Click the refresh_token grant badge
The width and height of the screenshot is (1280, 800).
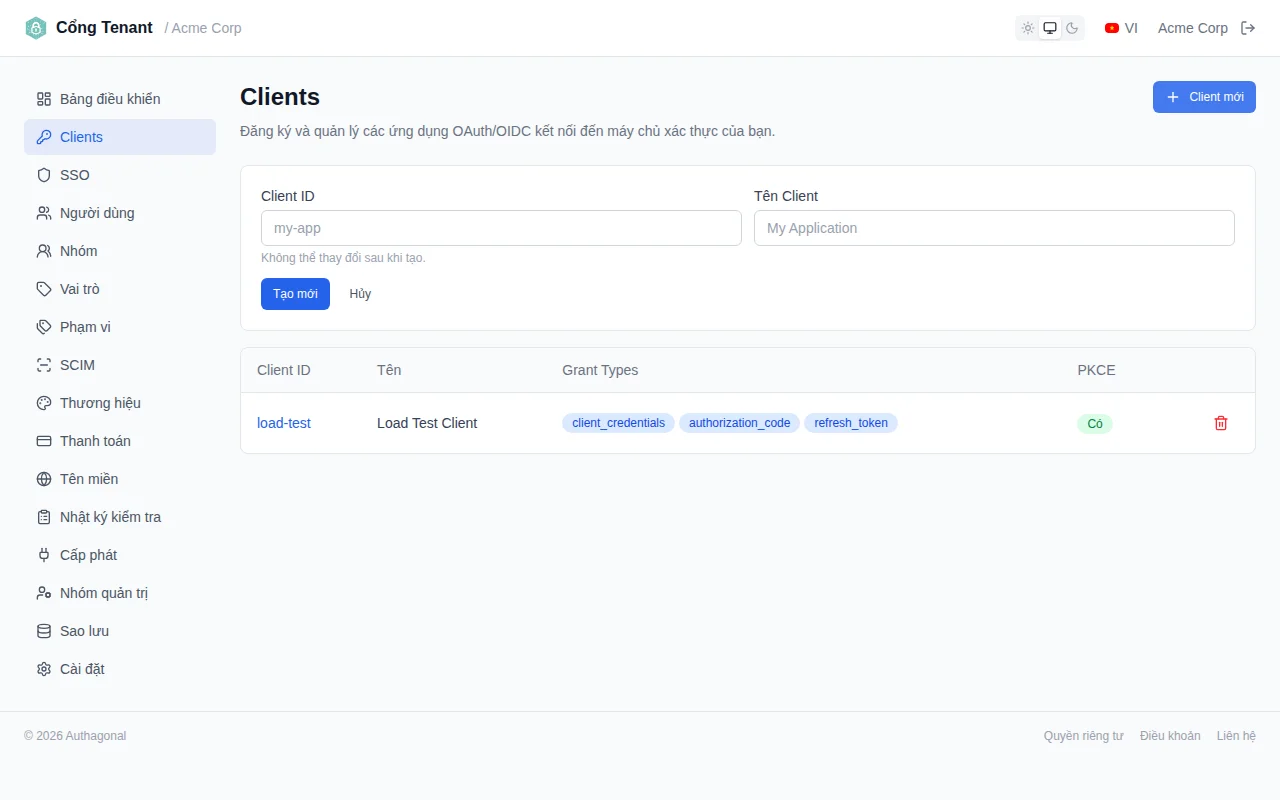851,423
